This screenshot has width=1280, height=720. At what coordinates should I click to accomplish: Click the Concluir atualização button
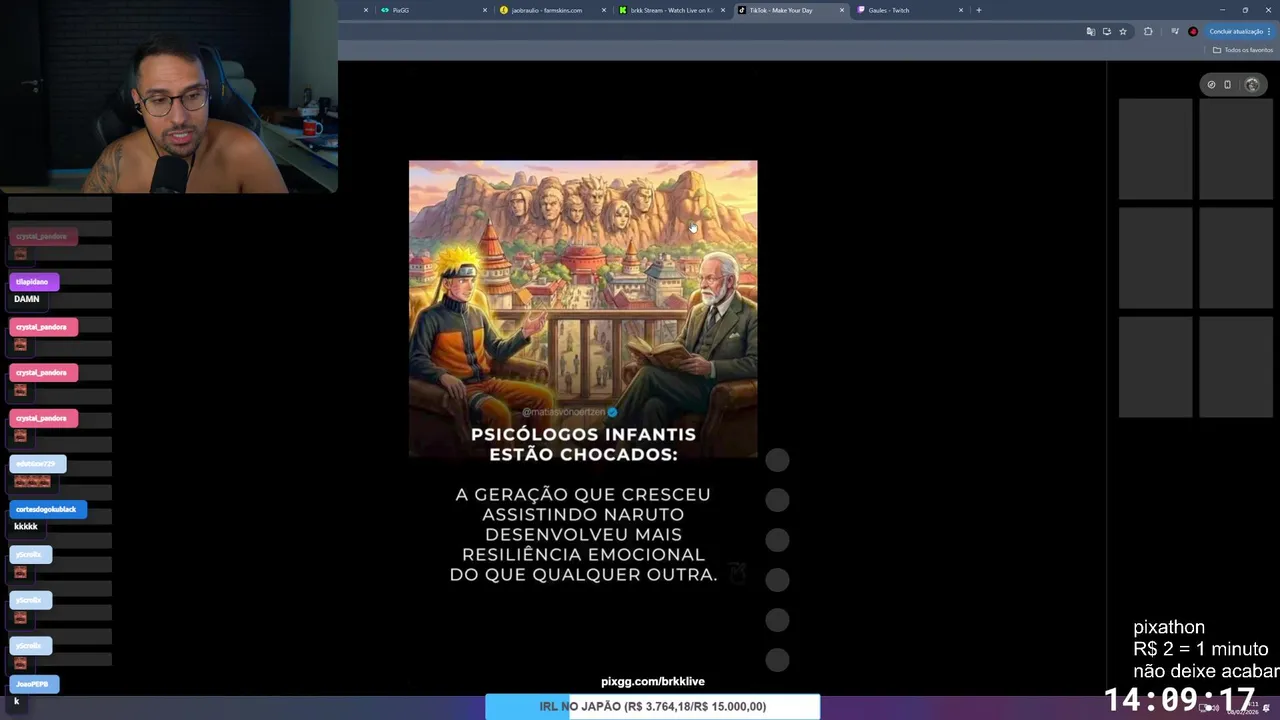1240,31
